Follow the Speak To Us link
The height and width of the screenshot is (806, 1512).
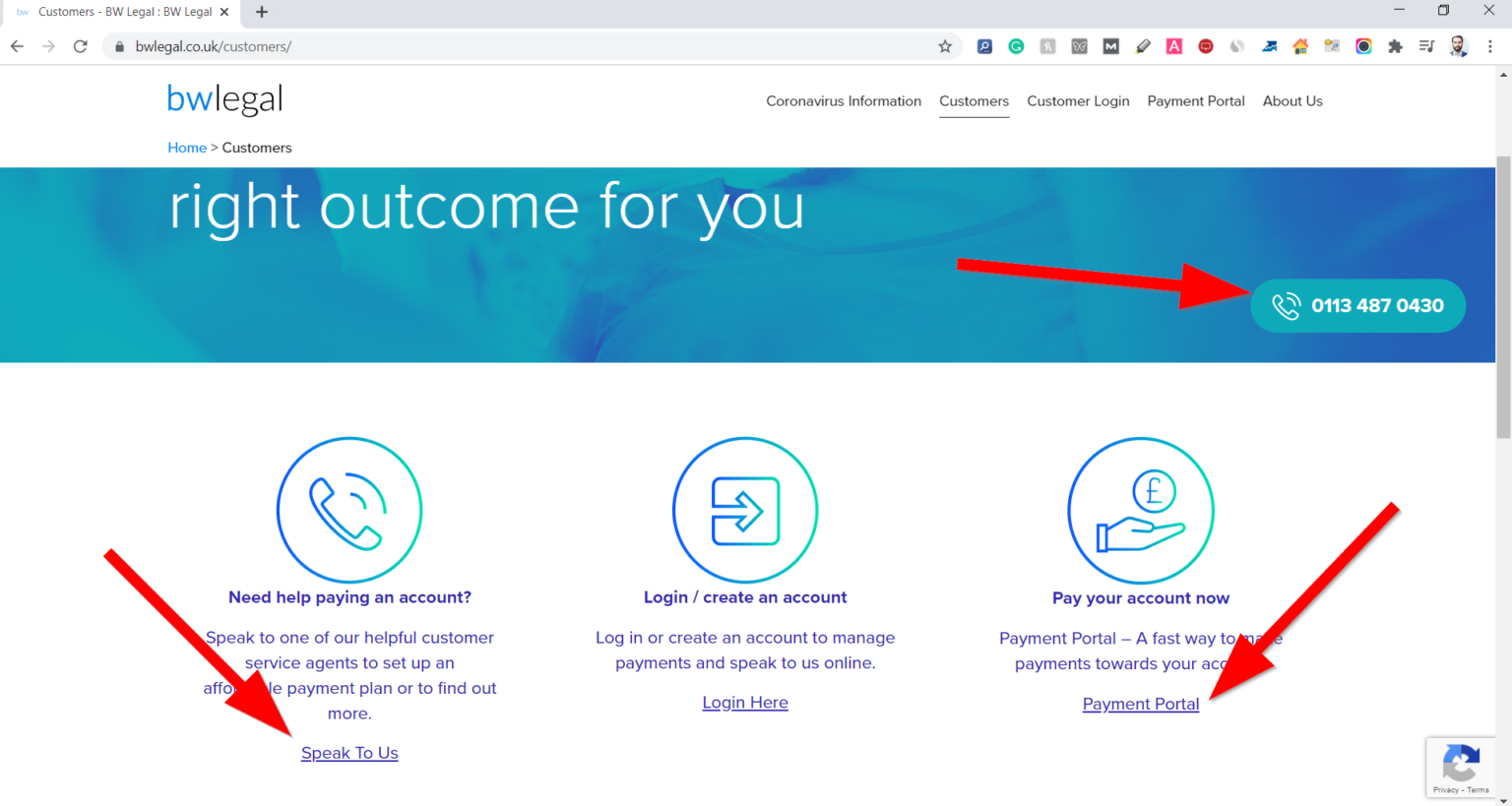click(x=349, y=753)
